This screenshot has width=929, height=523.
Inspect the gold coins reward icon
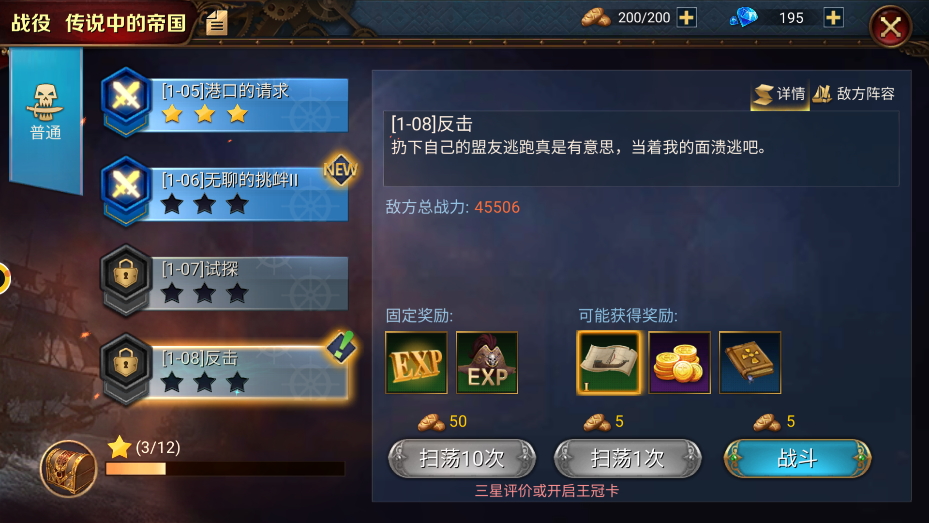[x=679, y=362]
